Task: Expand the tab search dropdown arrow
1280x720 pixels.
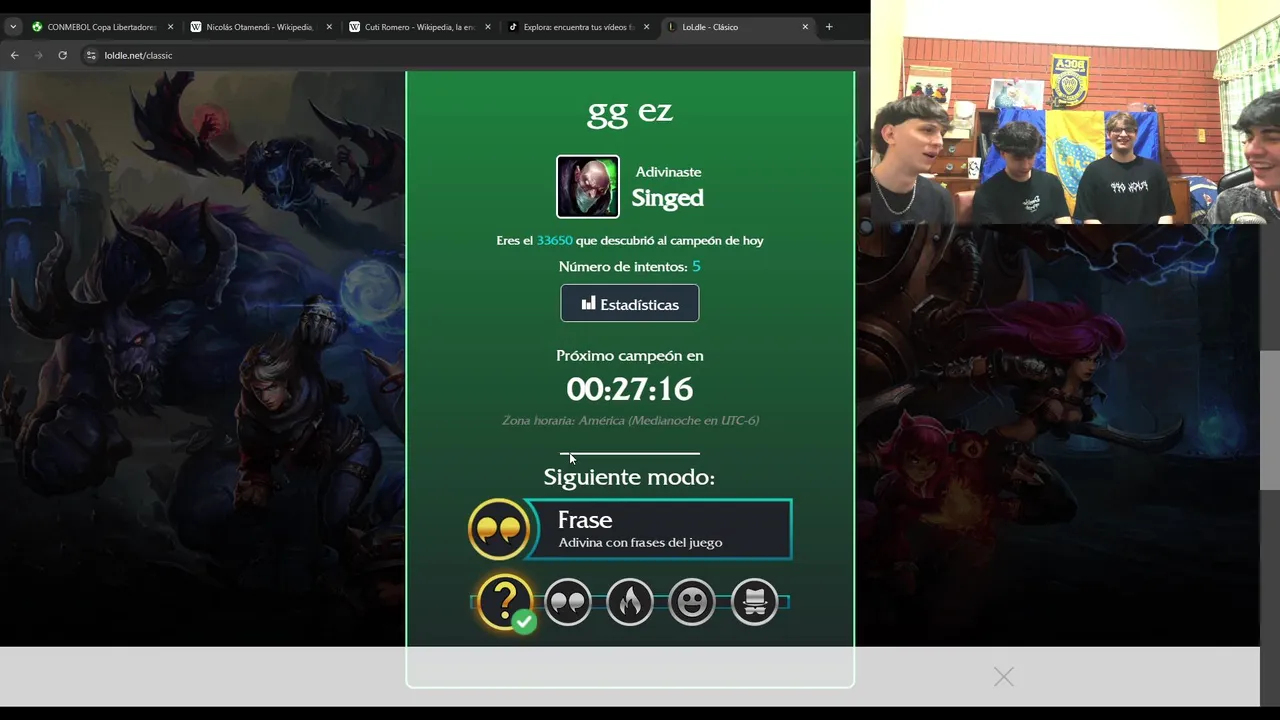Action: (x=12, y=27)
